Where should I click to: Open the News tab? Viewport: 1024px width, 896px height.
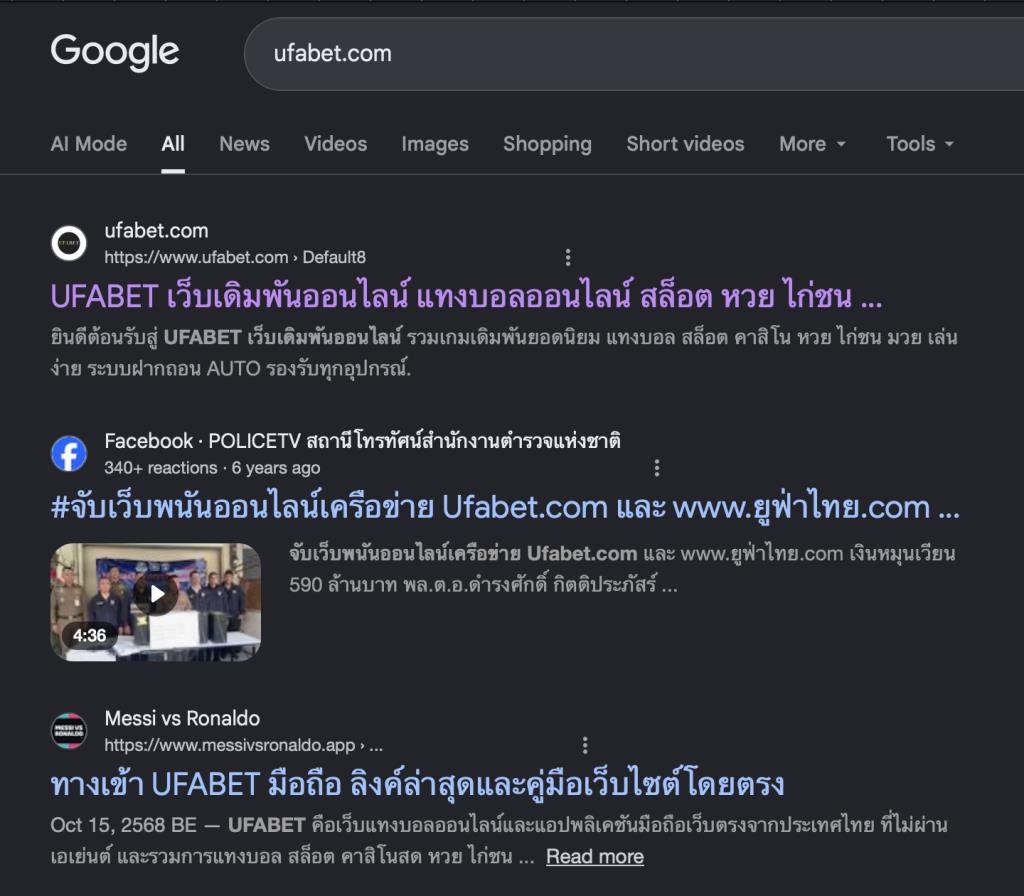(244, 144)
